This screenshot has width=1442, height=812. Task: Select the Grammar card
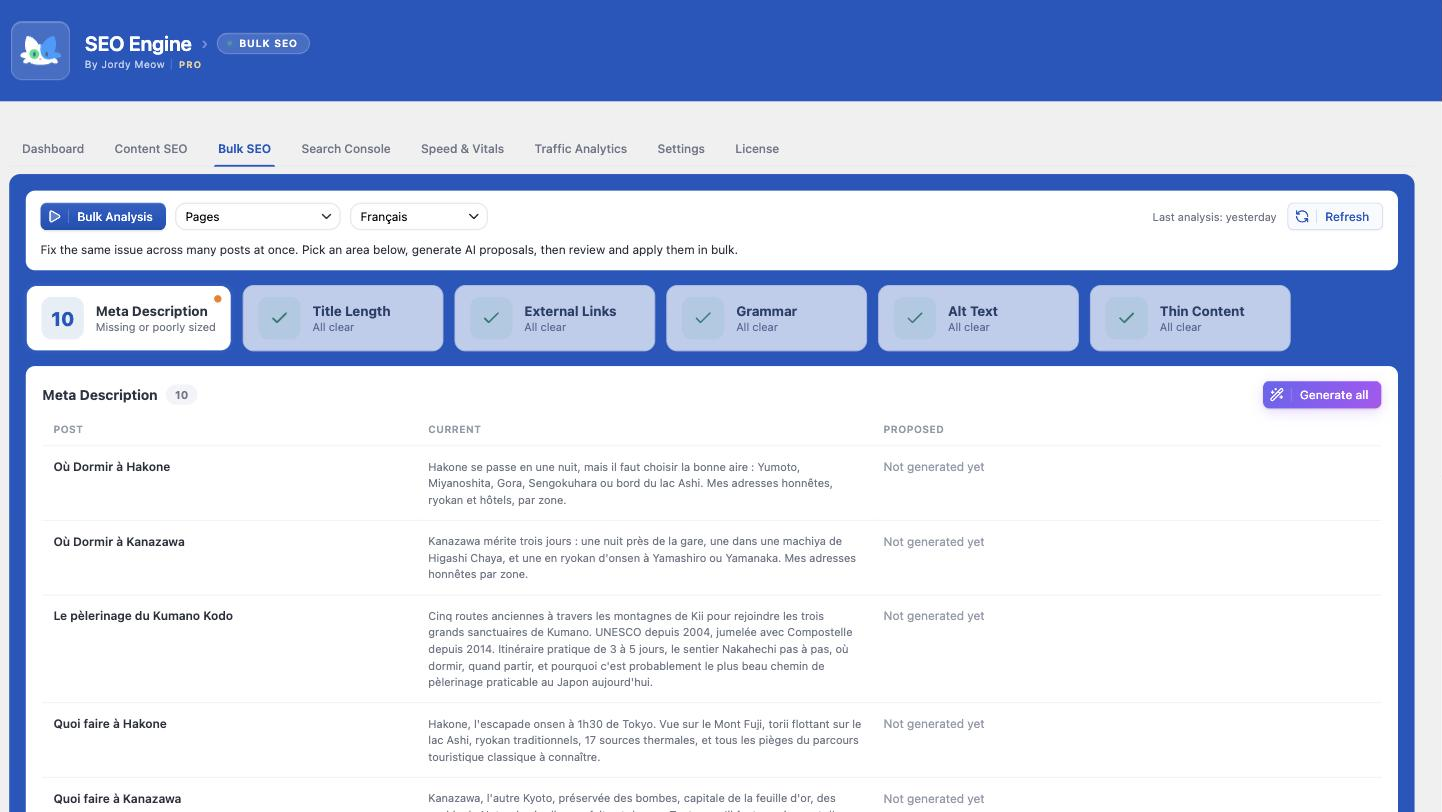(767, 318)
